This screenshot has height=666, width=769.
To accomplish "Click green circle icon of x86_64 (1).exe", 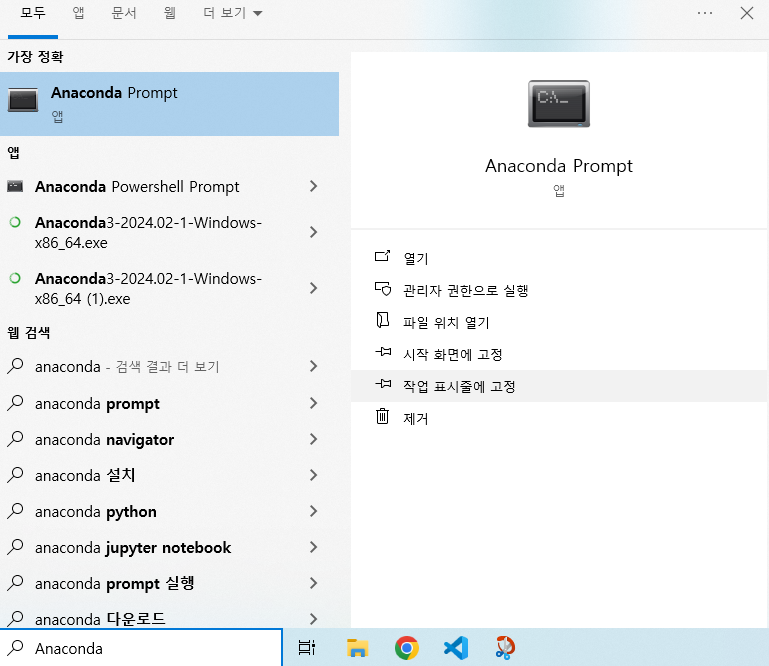I will pos(15,278).
